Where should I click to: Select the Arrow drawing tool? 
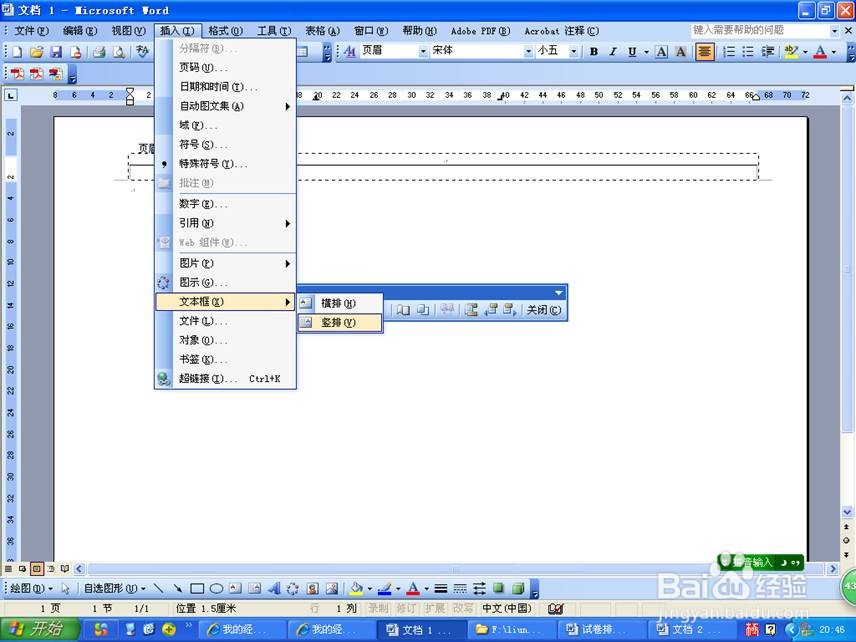(x=177, y=588)
